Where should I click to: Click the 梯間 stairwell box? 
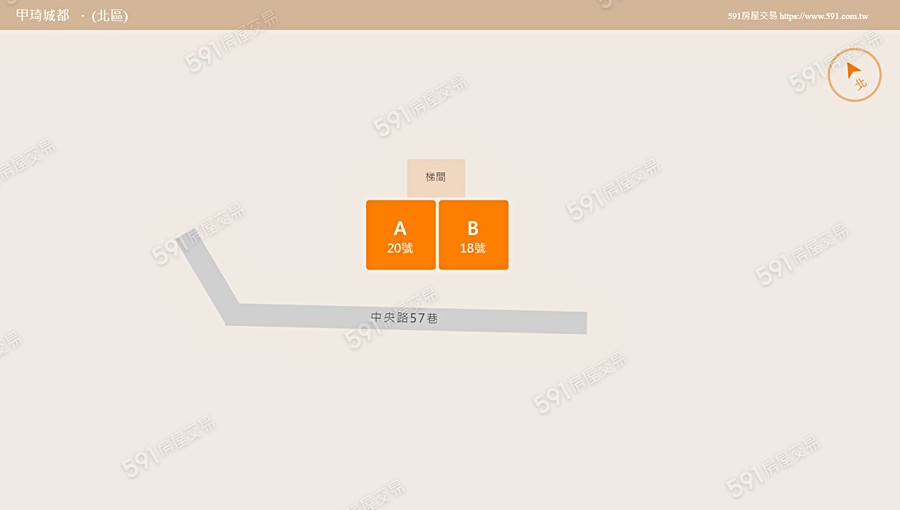point(436,178)
